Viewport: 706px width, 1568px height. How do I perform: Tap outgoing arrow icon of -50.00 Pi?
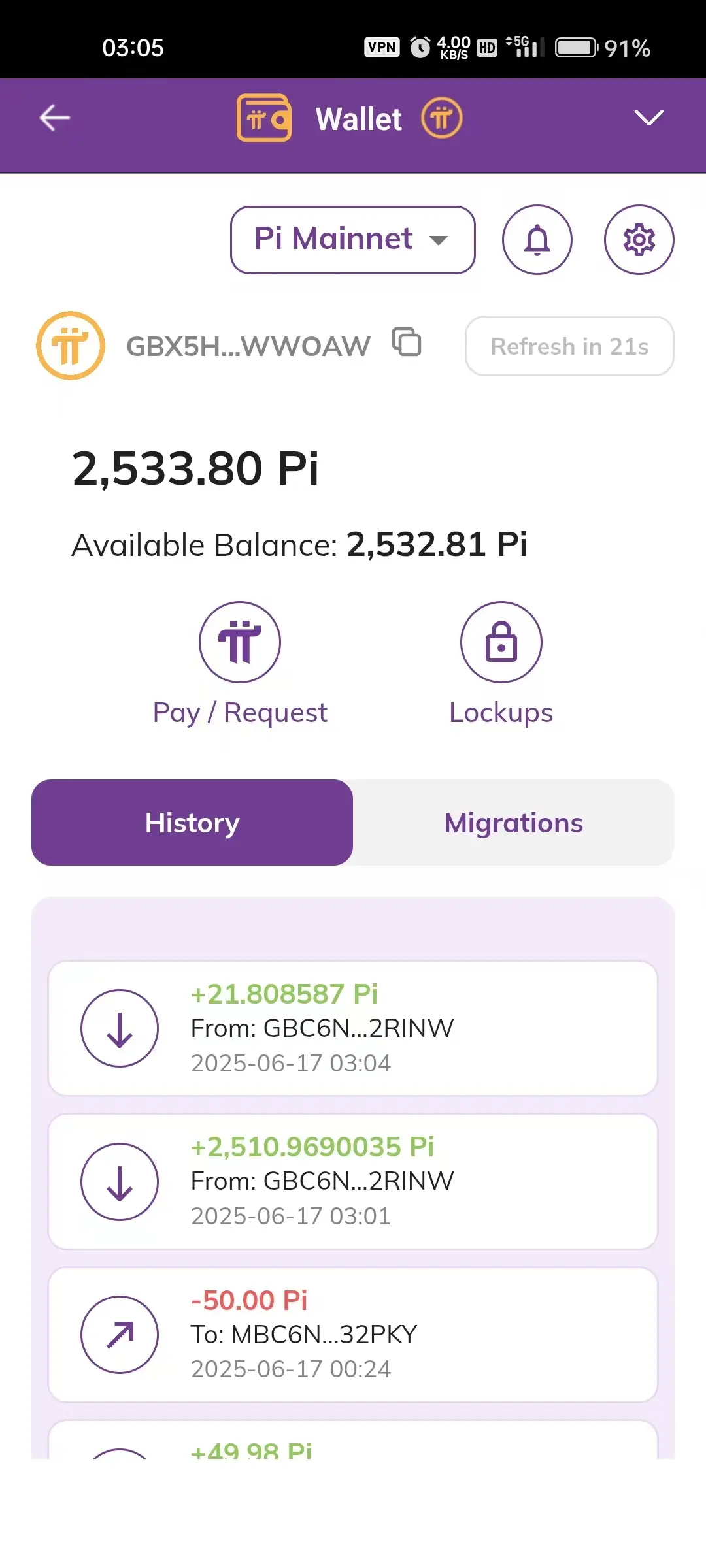point(120,1334)
